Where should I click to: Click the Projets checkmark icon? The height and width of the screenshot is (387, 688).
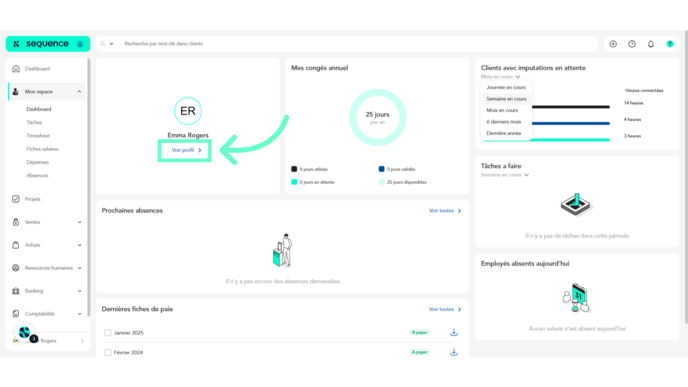point(16,199)
